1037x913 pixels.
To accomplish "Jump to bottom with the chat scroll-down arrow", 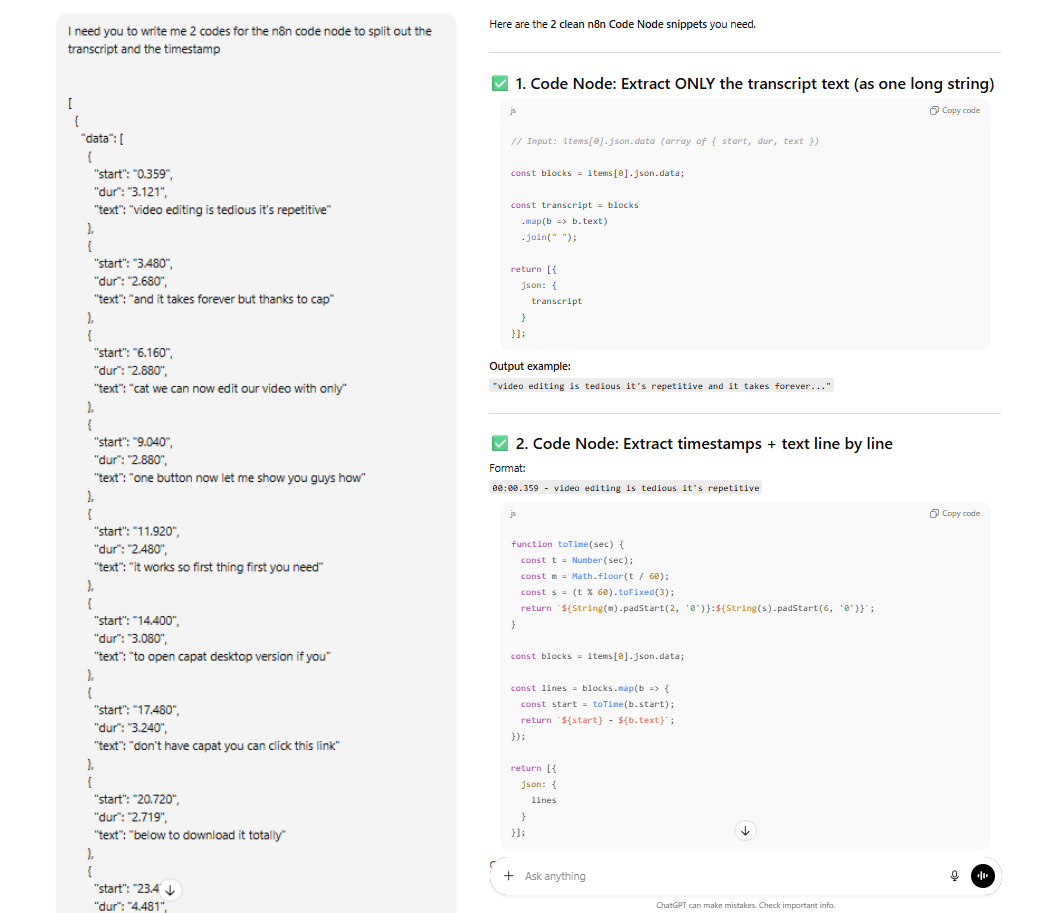I will tap(745, 831).
